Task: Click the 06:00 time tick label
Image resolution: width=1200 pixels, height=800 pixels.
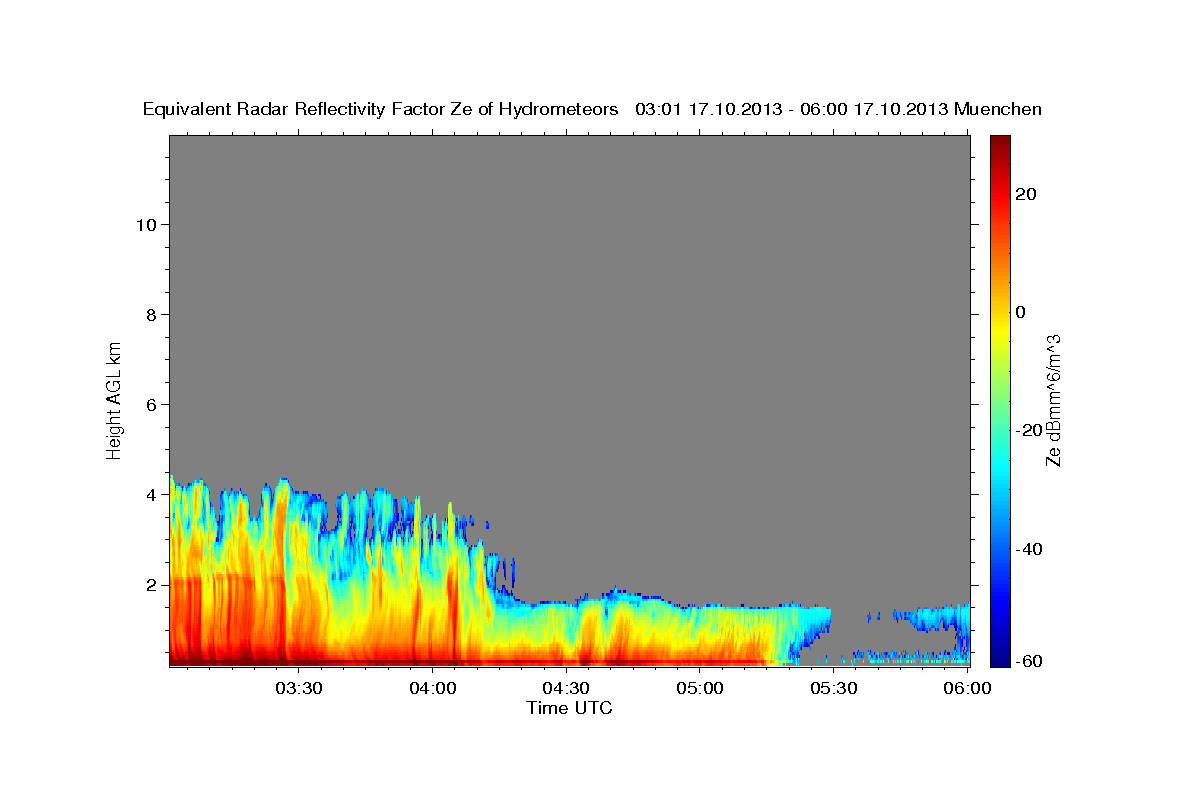Action: [966, 688]
